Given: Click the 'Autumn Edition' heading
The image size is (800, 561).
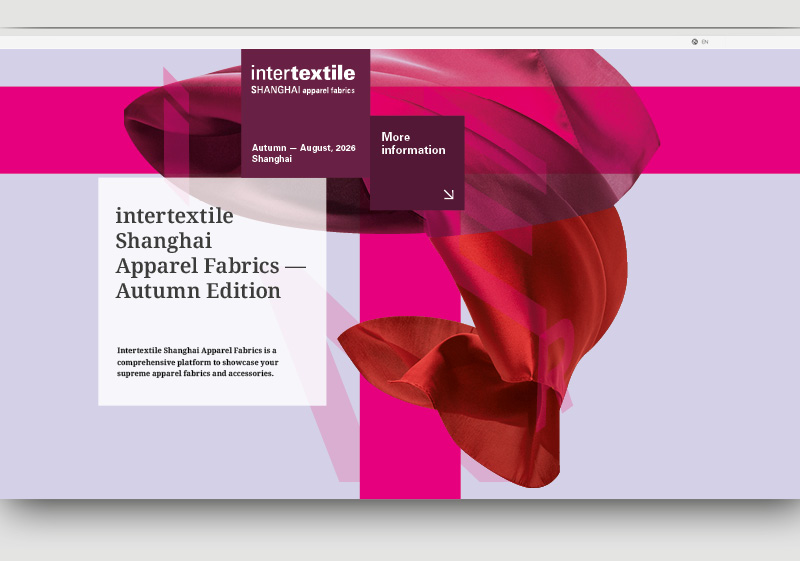Looking at the screenshot, I should 198,291.
